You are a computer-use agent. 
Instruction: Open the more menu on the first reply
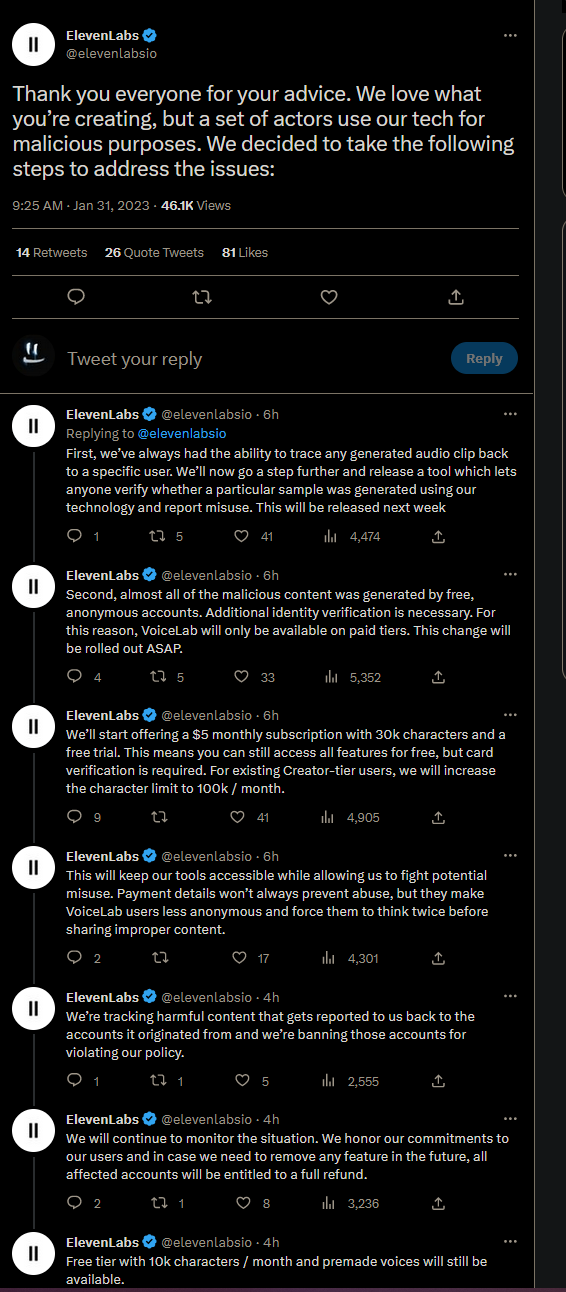(511, 413)
